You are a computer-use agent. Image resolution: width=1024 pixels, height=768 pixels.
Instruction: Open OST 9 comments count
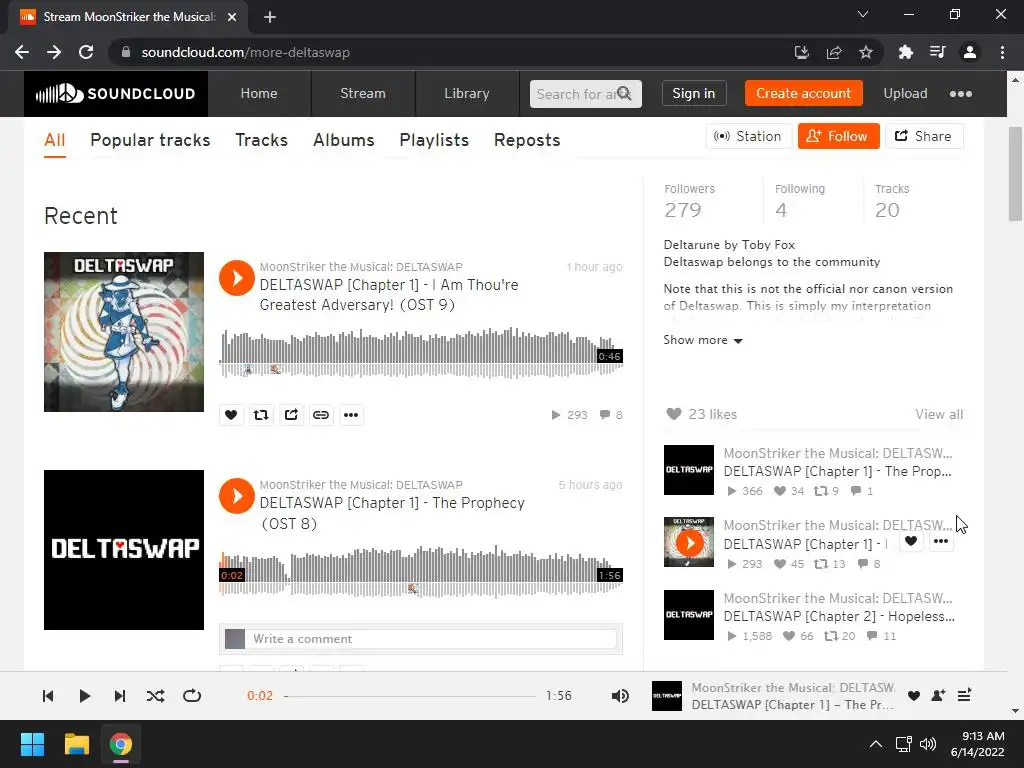(611, 415)
